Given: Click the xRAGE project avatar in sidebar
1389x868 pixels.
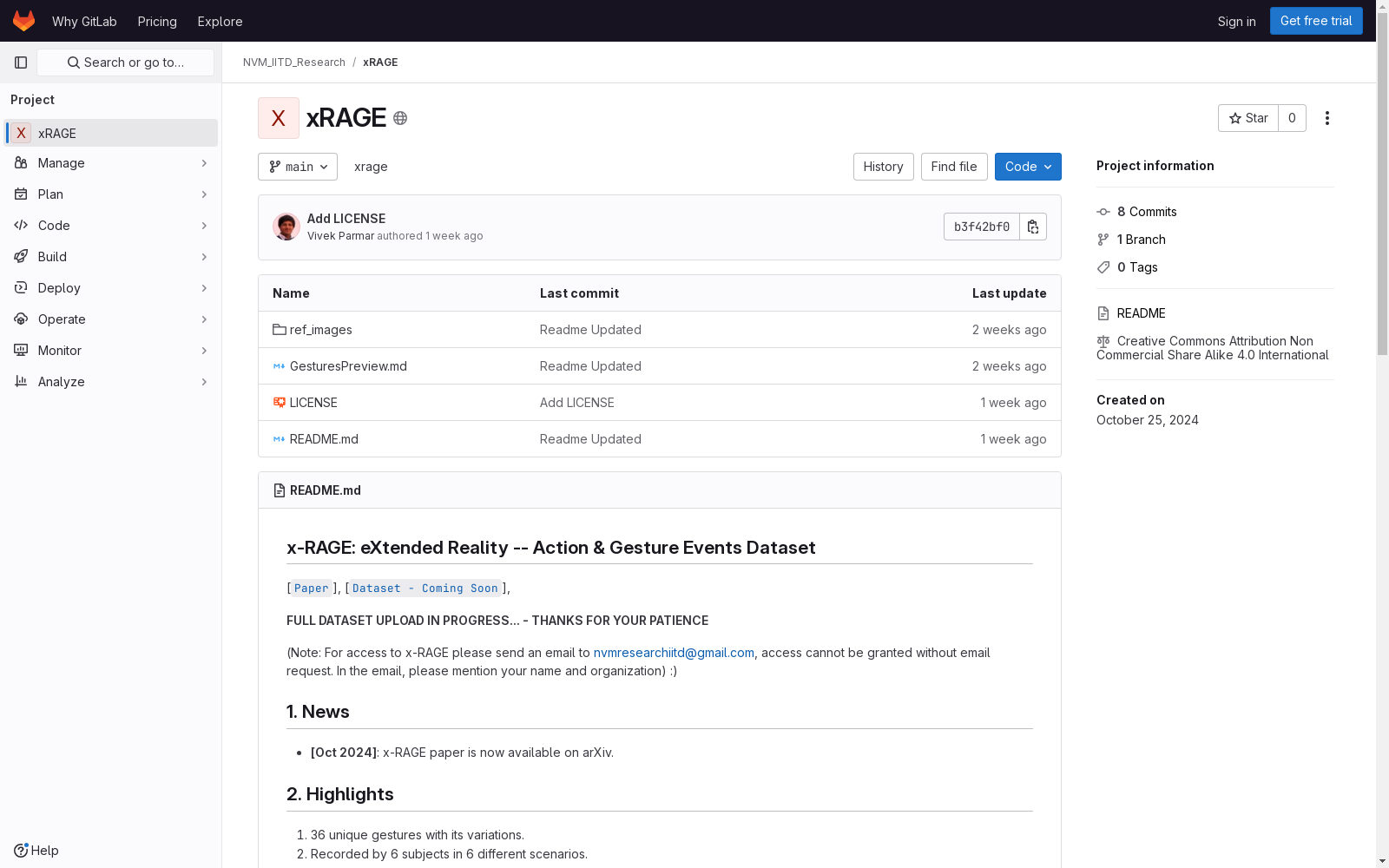Looking at the screenshot, I should coord(21,133).
